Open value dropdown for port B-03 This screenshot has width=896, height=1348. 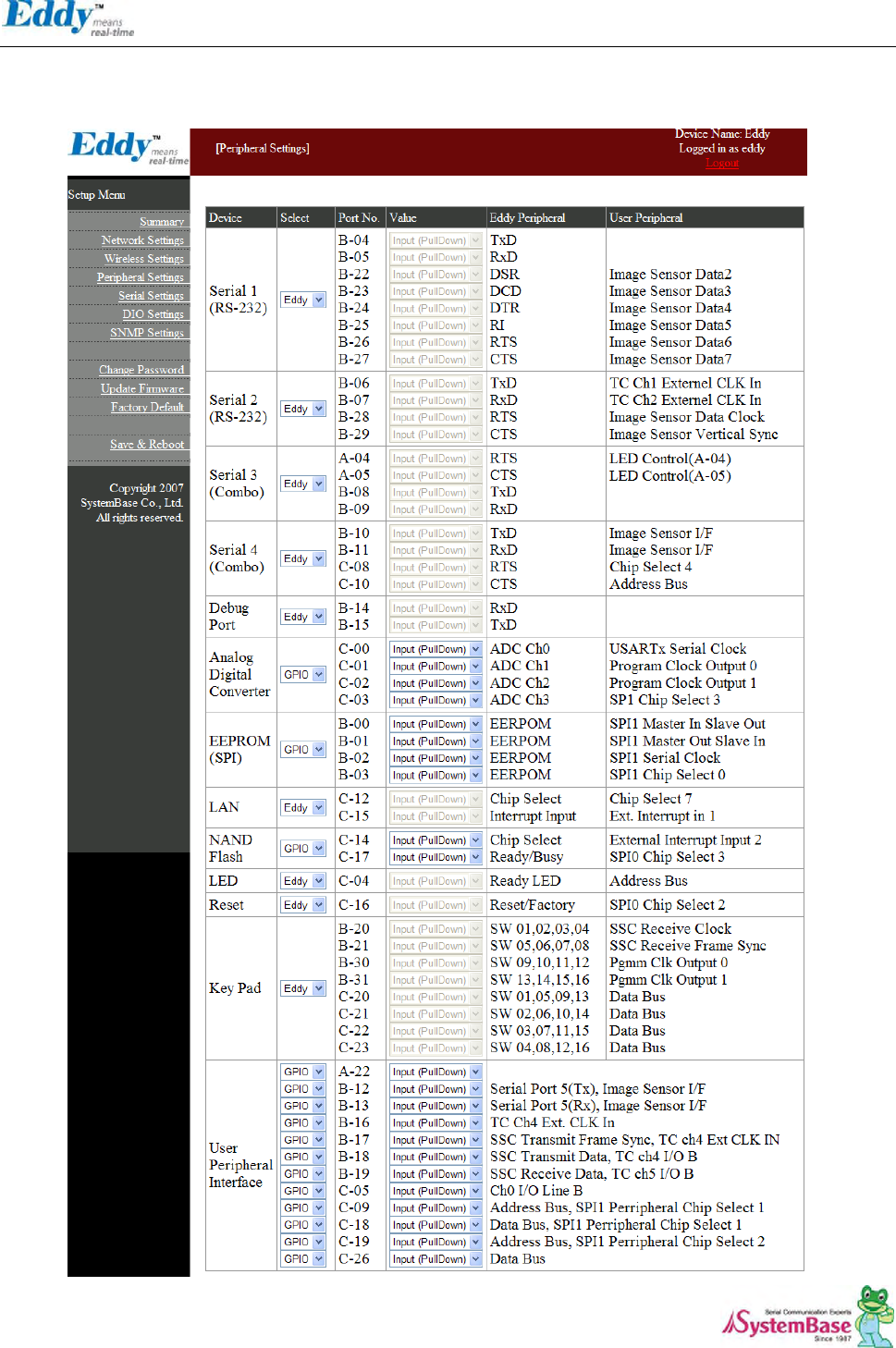tap(436, 776)
